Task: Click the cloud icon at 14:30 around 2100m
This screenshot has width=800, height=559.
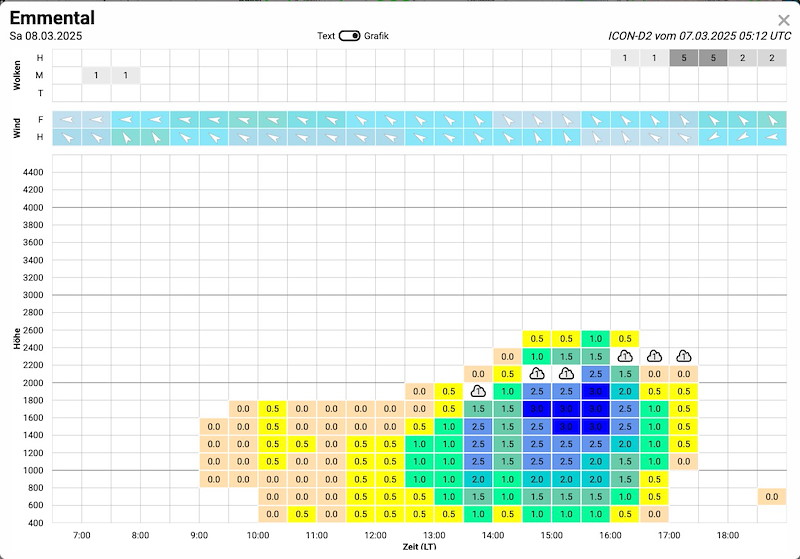Action: click(537, 374)
